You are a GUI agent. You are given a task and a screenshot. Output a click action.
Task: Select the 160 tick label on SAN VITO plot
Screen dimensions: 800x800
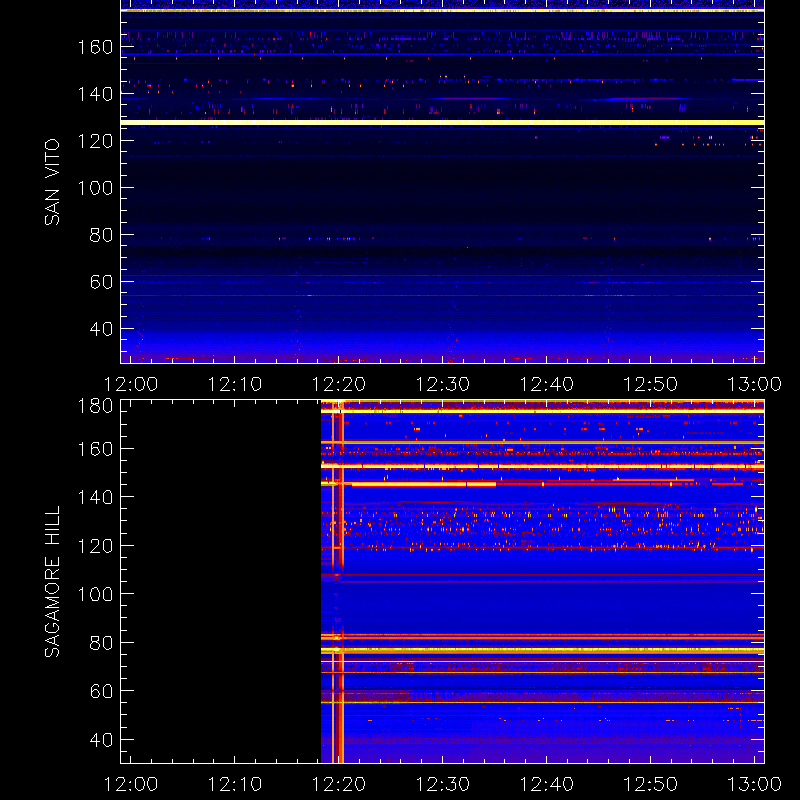[95, 47]
